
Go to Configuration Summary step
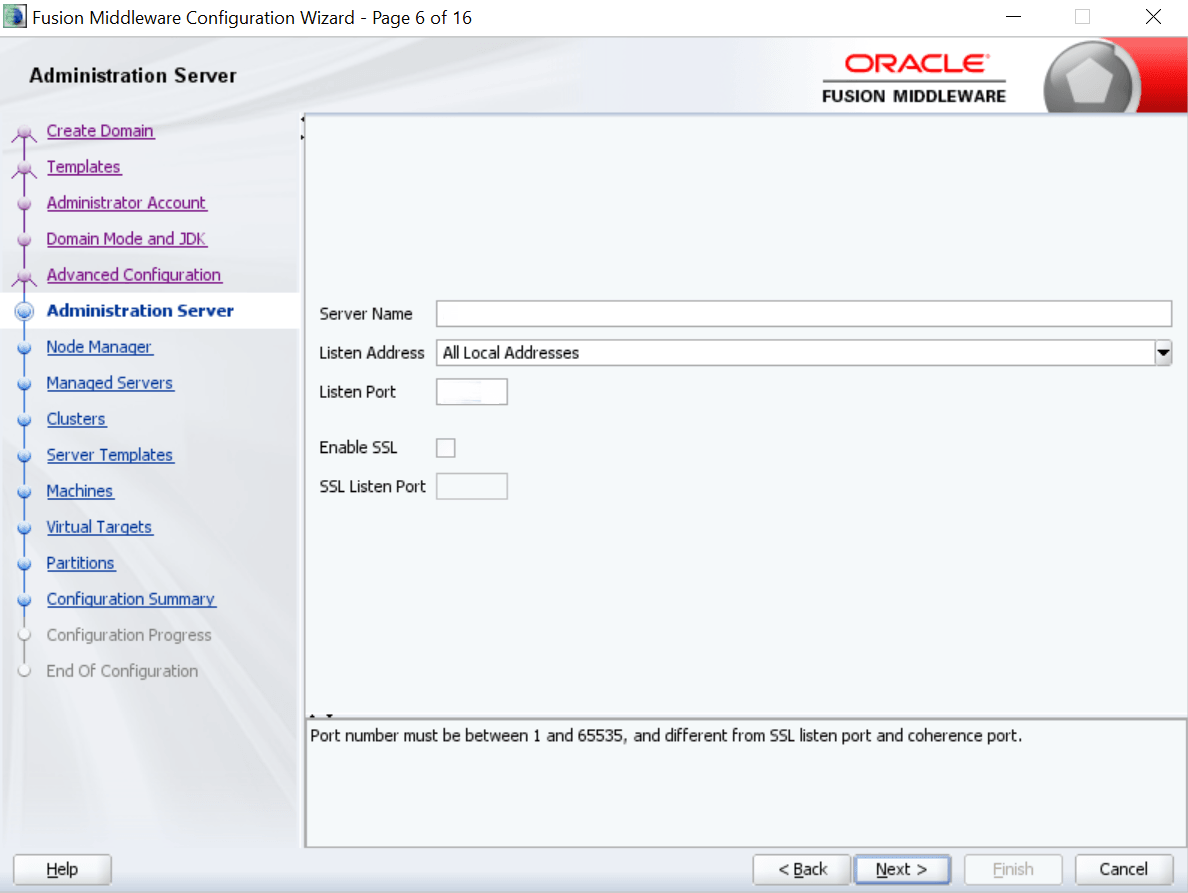[x=131, y=599]
